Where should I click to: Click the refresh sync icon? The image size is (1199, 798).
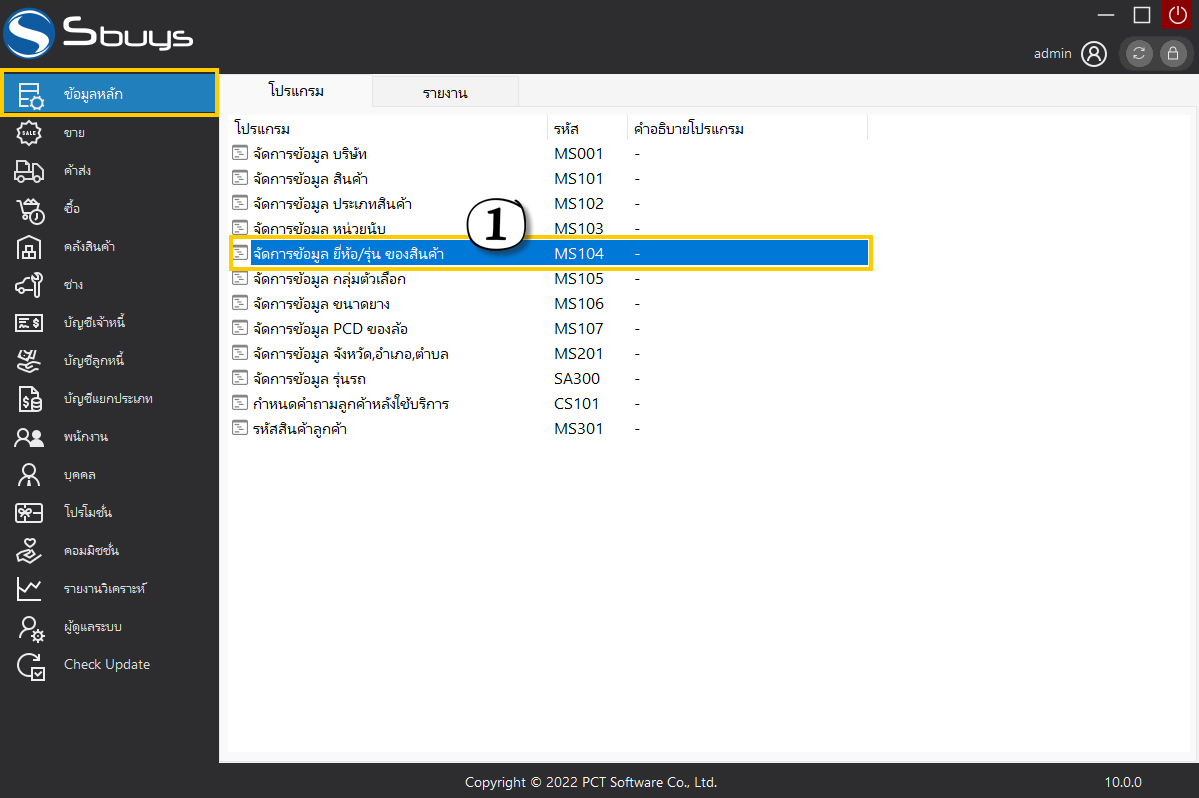click(1139, 54)
